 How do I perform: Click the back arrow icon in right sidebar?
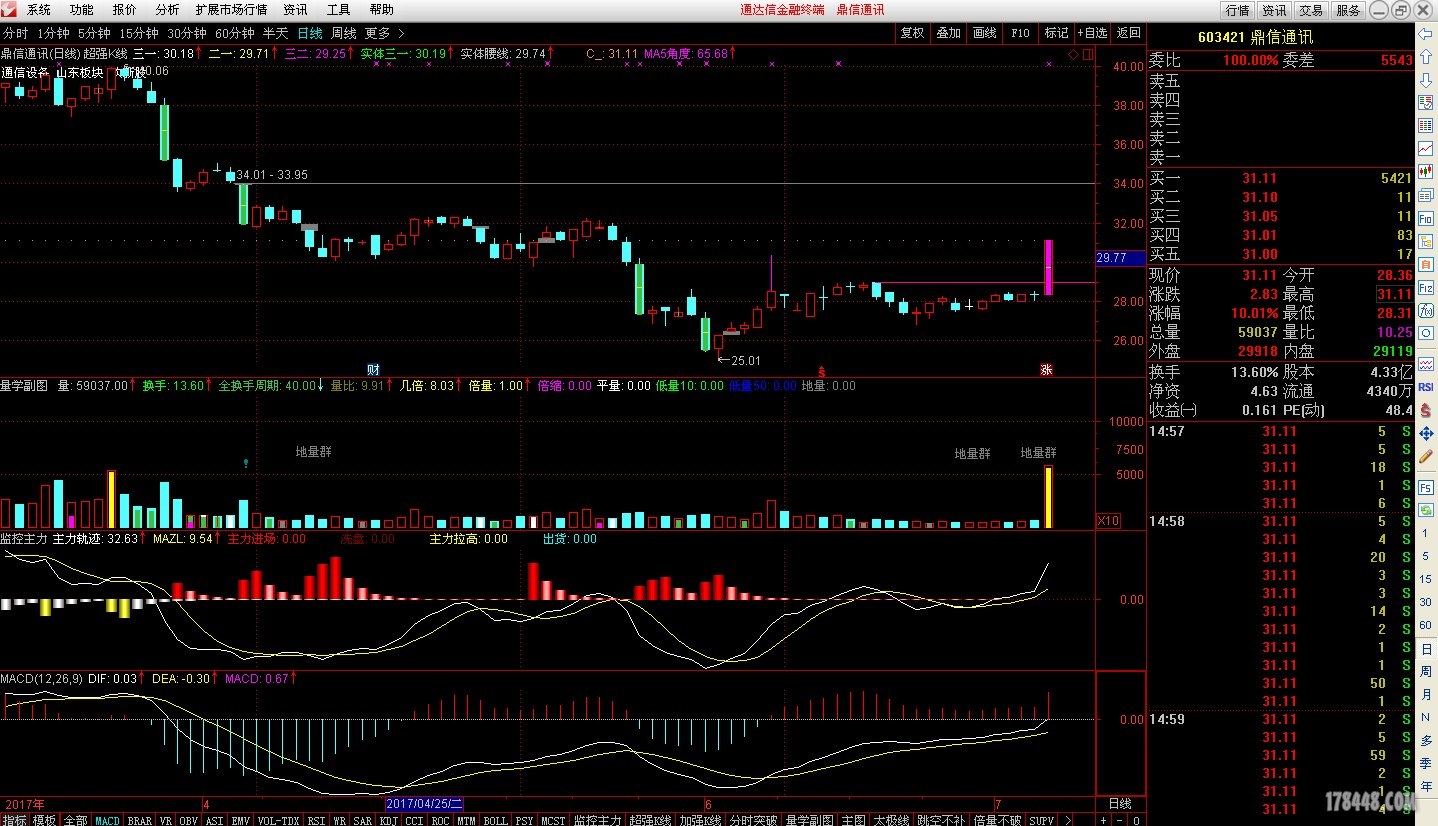click(x=1426, y=33)
